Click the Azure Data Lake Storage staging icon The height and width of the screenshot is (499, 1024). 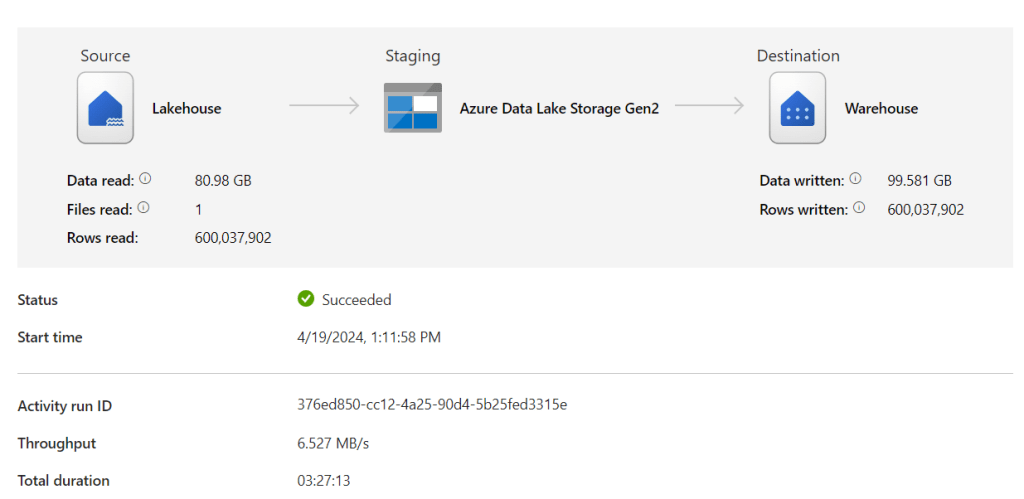point(412,108)
